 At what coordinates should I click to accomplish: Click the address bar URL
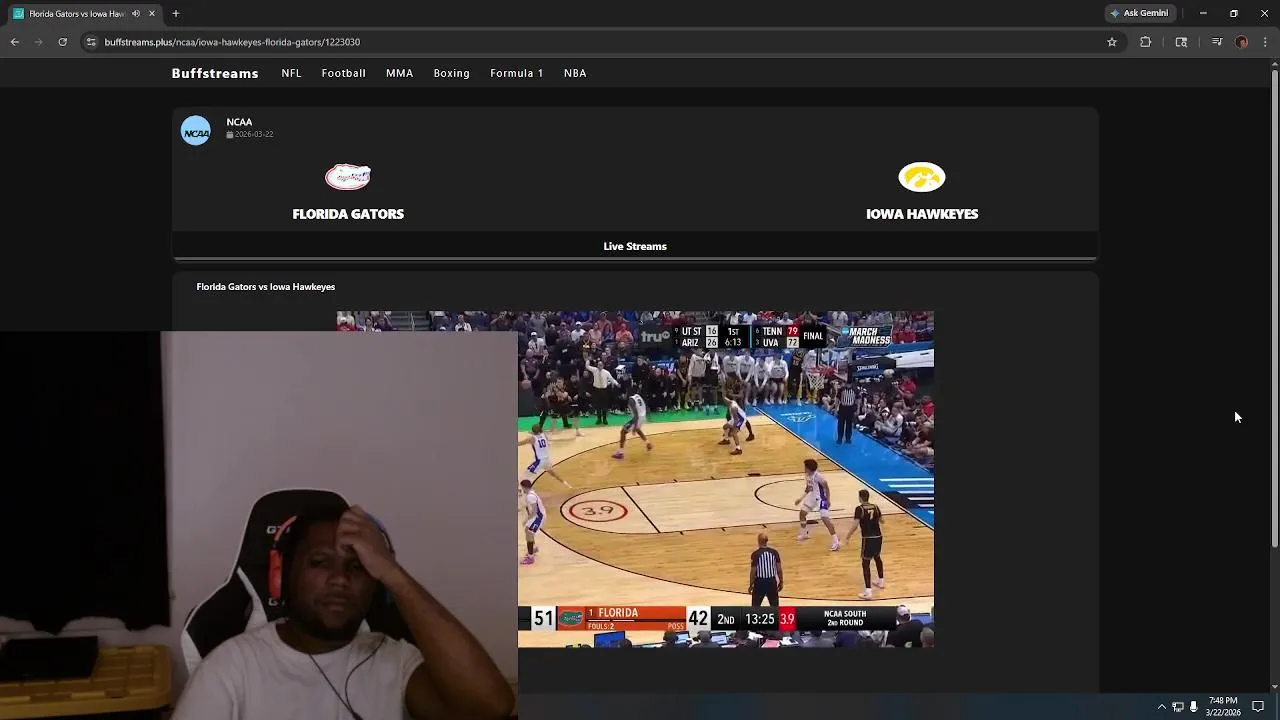pos(232,42)
